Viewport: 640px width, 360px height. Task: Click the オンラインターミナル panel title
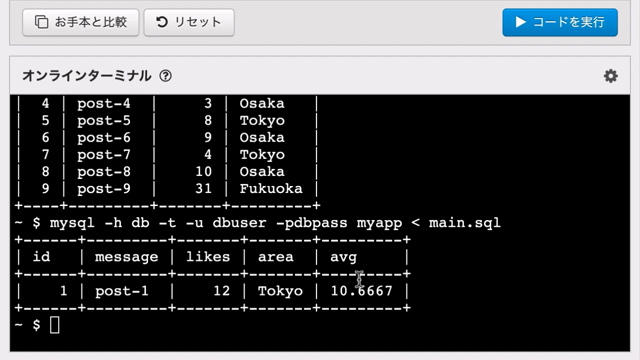tap(87, 76)
